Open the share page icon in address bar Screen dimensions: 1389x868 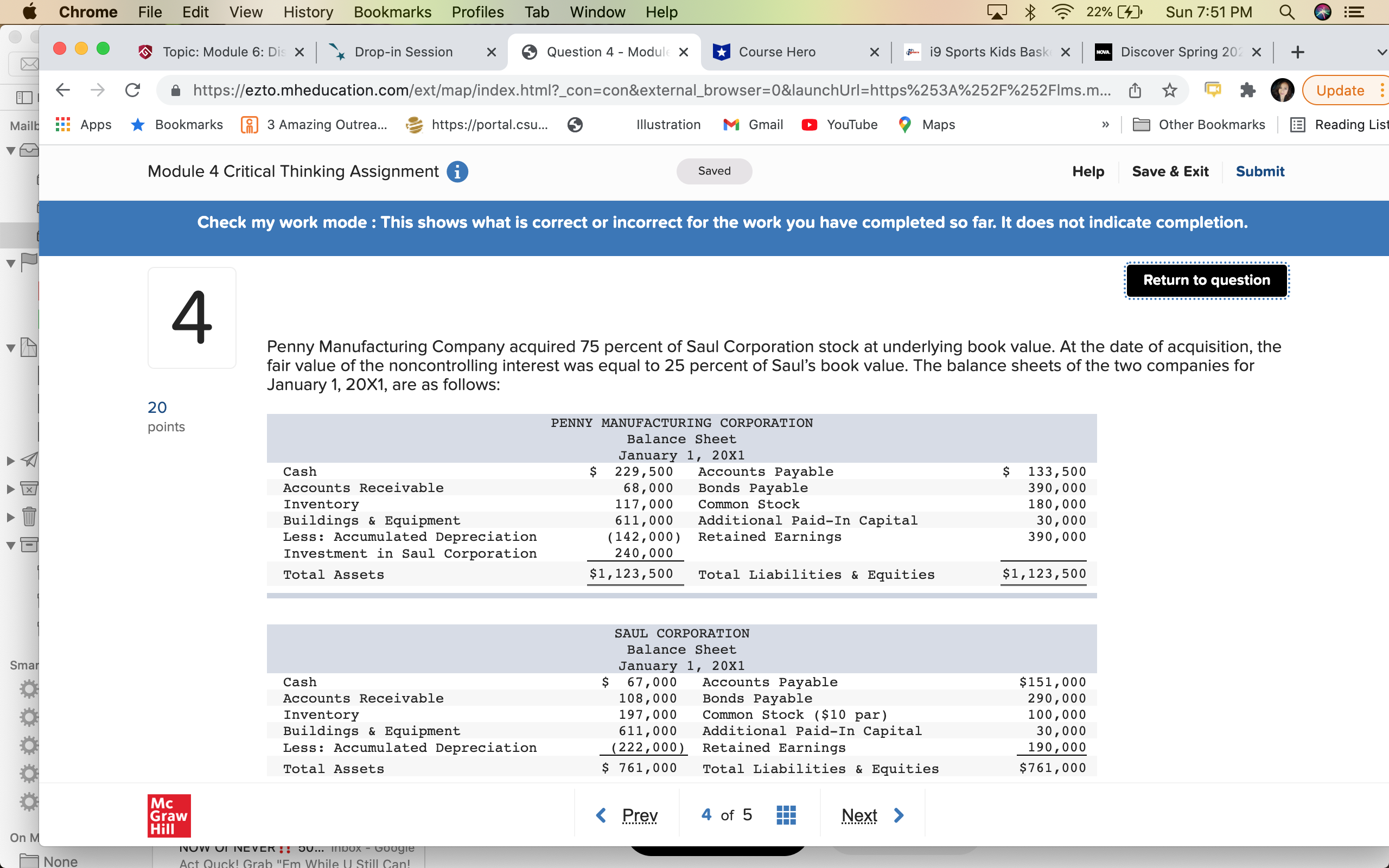tap(1135, 90)
